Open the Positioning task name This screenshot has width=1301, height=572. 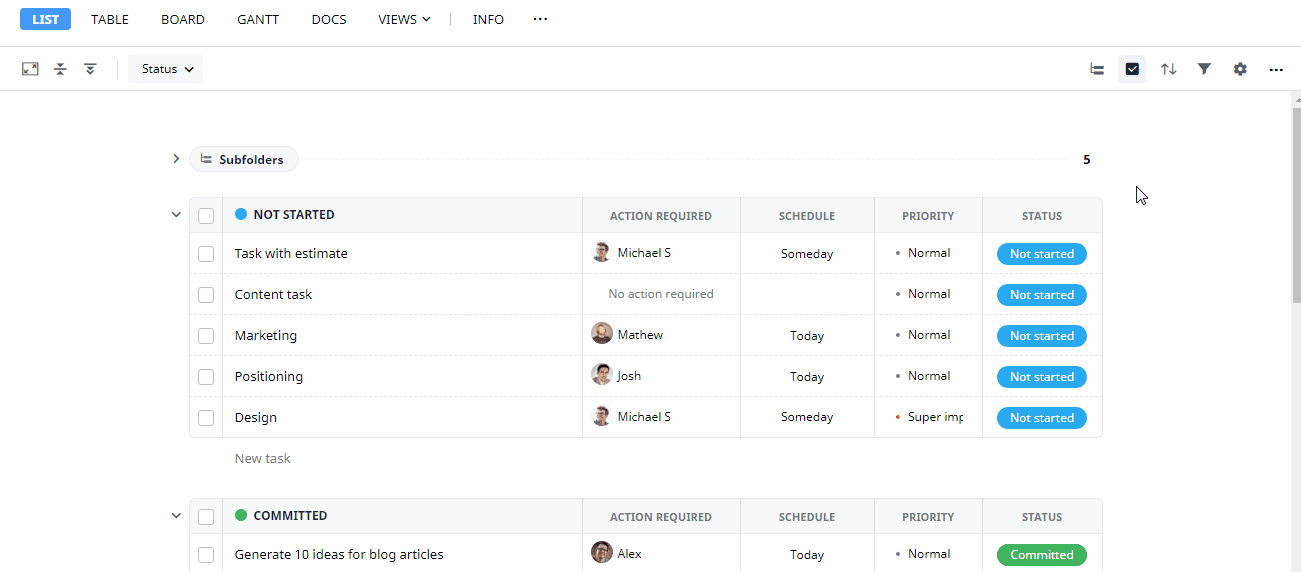tap(269, 377)
